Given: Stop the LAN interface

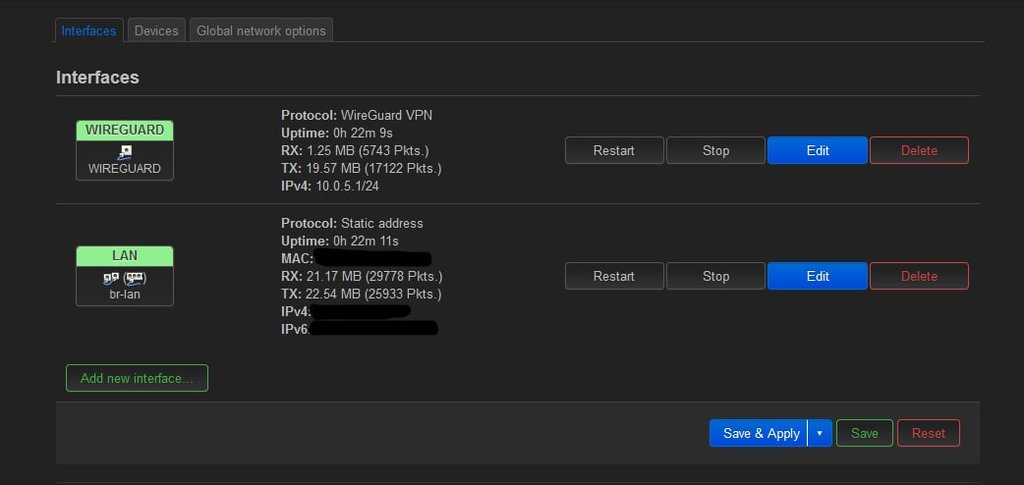Looking at the screenshot, I should pos(716,276).
